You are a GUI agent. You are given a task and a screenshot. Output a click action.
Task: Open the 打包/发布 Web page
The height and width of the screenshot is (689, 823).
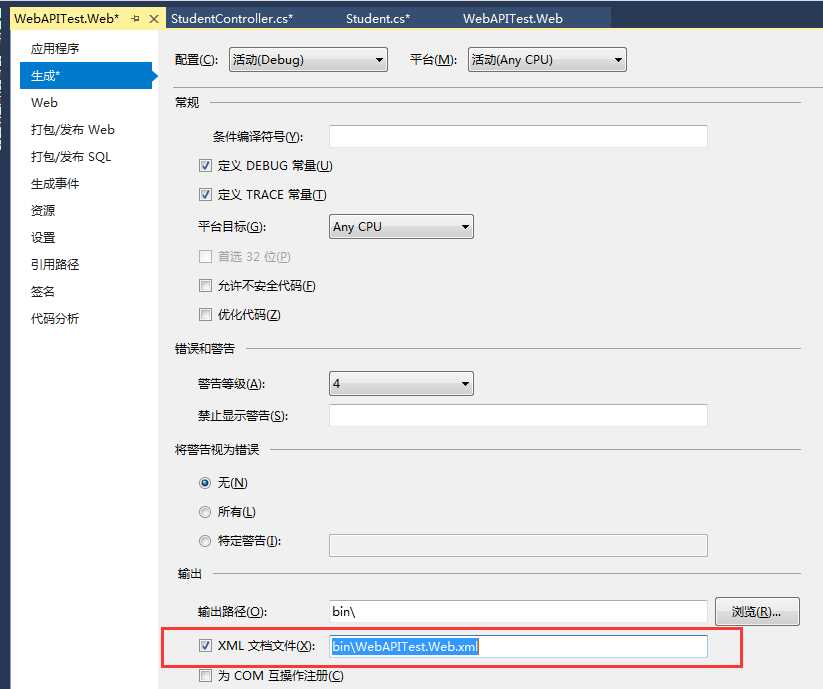point(72,130)
